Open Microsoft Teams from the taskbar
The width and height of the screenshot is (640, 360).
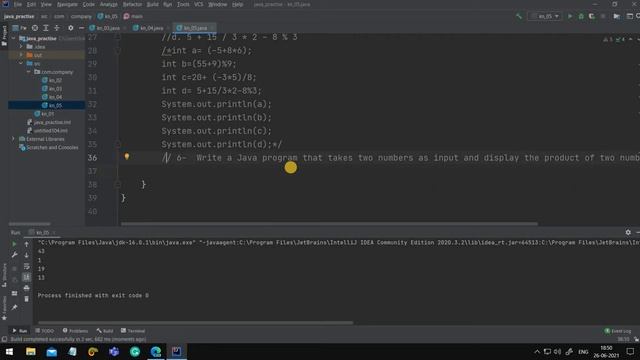coord(114,351)
